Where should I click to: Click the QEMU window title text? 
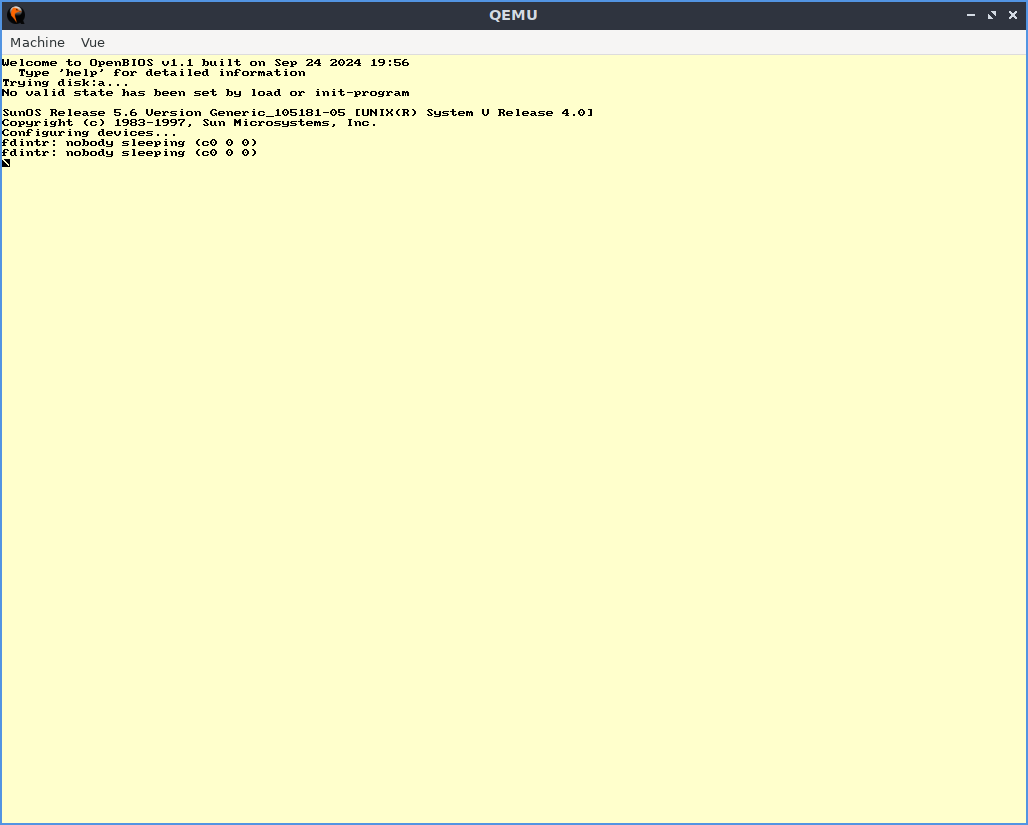[x=513, y=15]
